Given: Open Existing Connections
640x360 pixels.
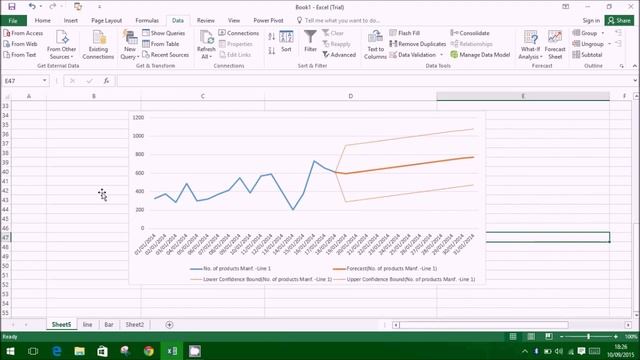Looking at the screenshot, I should (x=98, y=45).
